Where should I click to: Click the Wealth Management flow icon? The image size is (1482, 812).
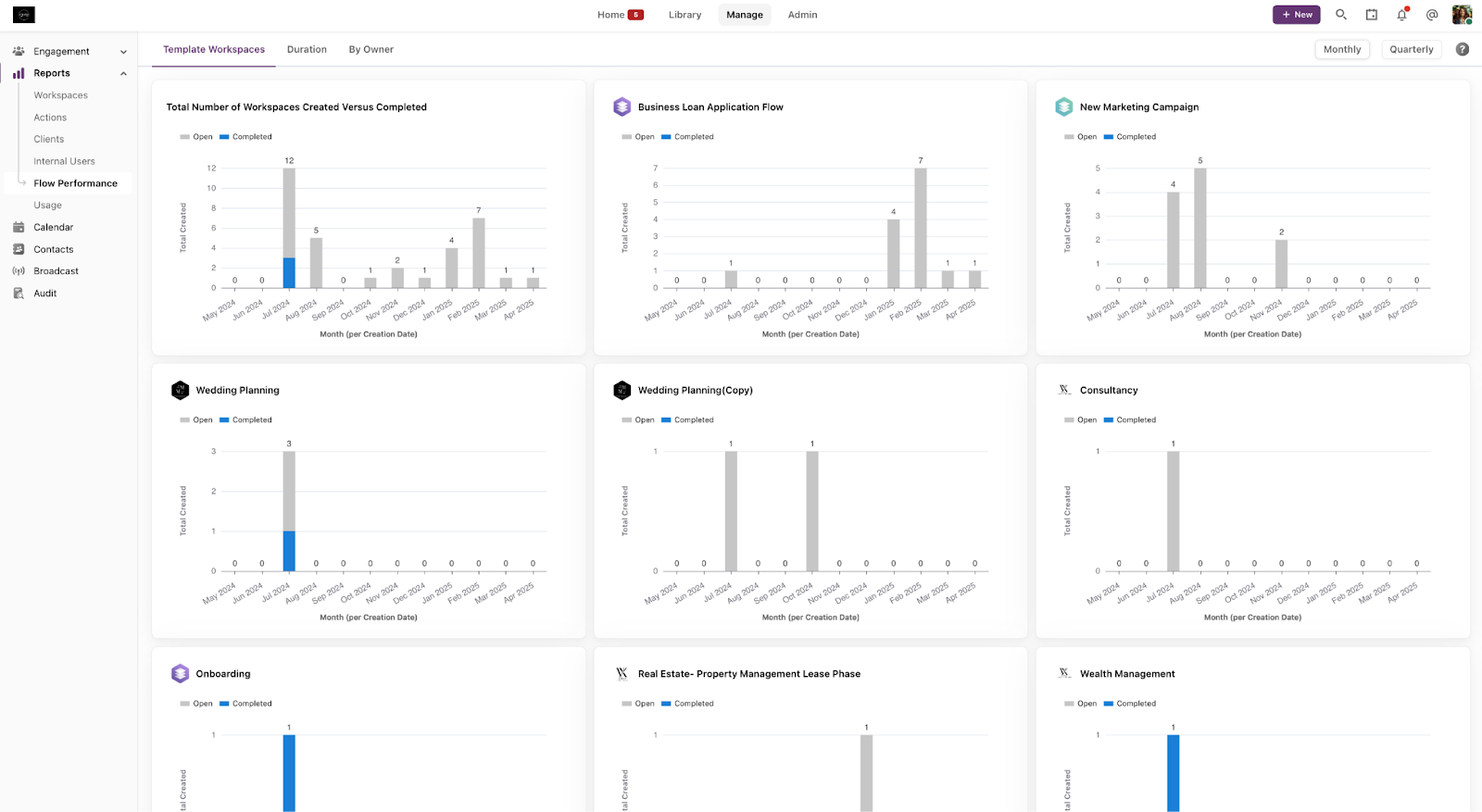[x=1064, y=673]
